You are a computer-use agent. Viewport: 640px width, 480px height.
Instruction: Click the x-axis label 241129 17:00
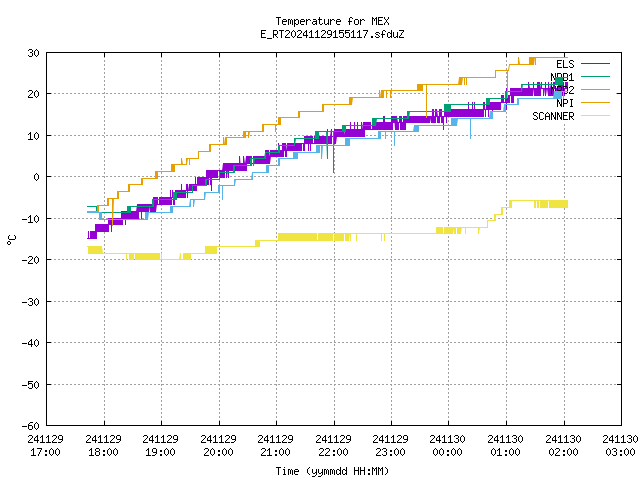(46, 446)
